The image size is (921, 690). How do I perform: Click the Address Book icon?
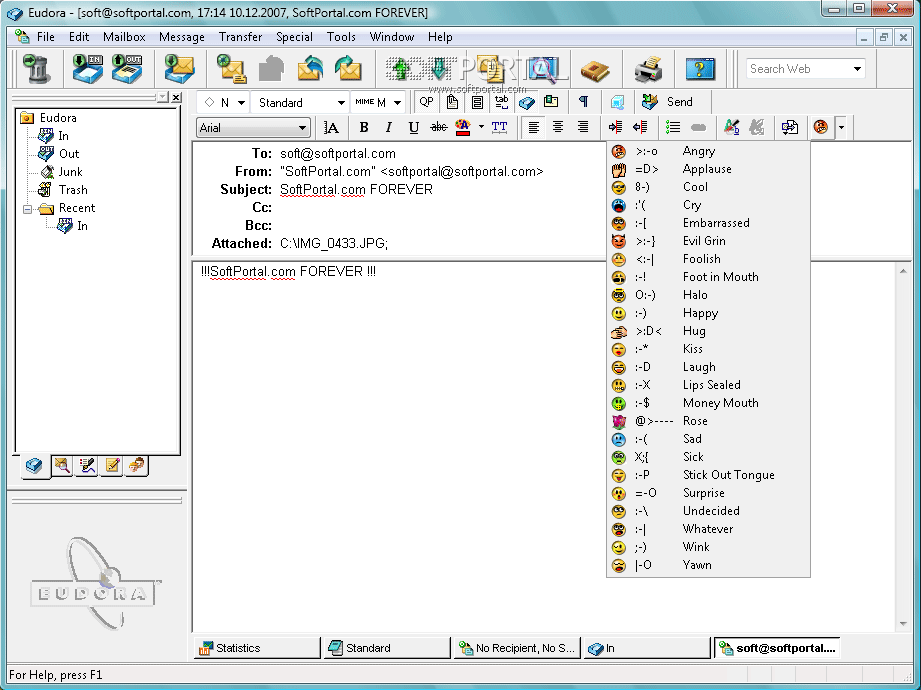click(595, 70)
